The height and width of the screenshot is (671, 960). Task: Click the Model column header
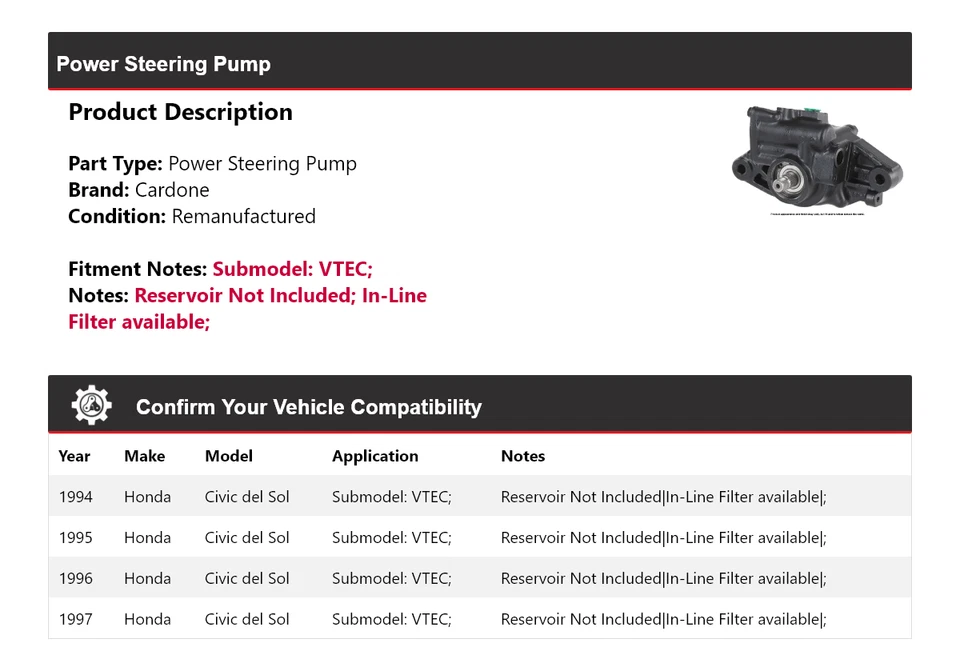click(x=228, y=456)
